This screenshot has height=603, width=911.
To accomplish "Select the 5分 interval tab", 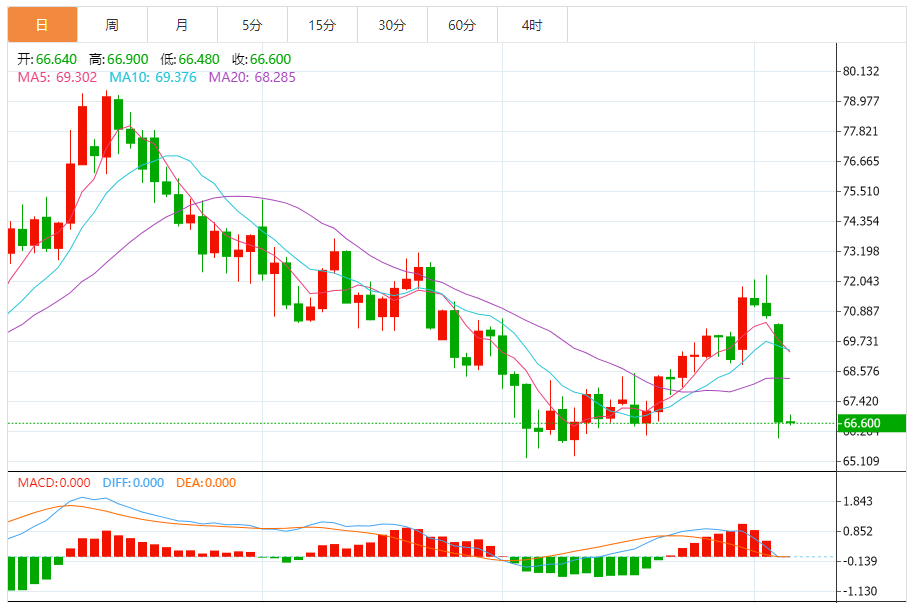I will (x=252, y=23).
